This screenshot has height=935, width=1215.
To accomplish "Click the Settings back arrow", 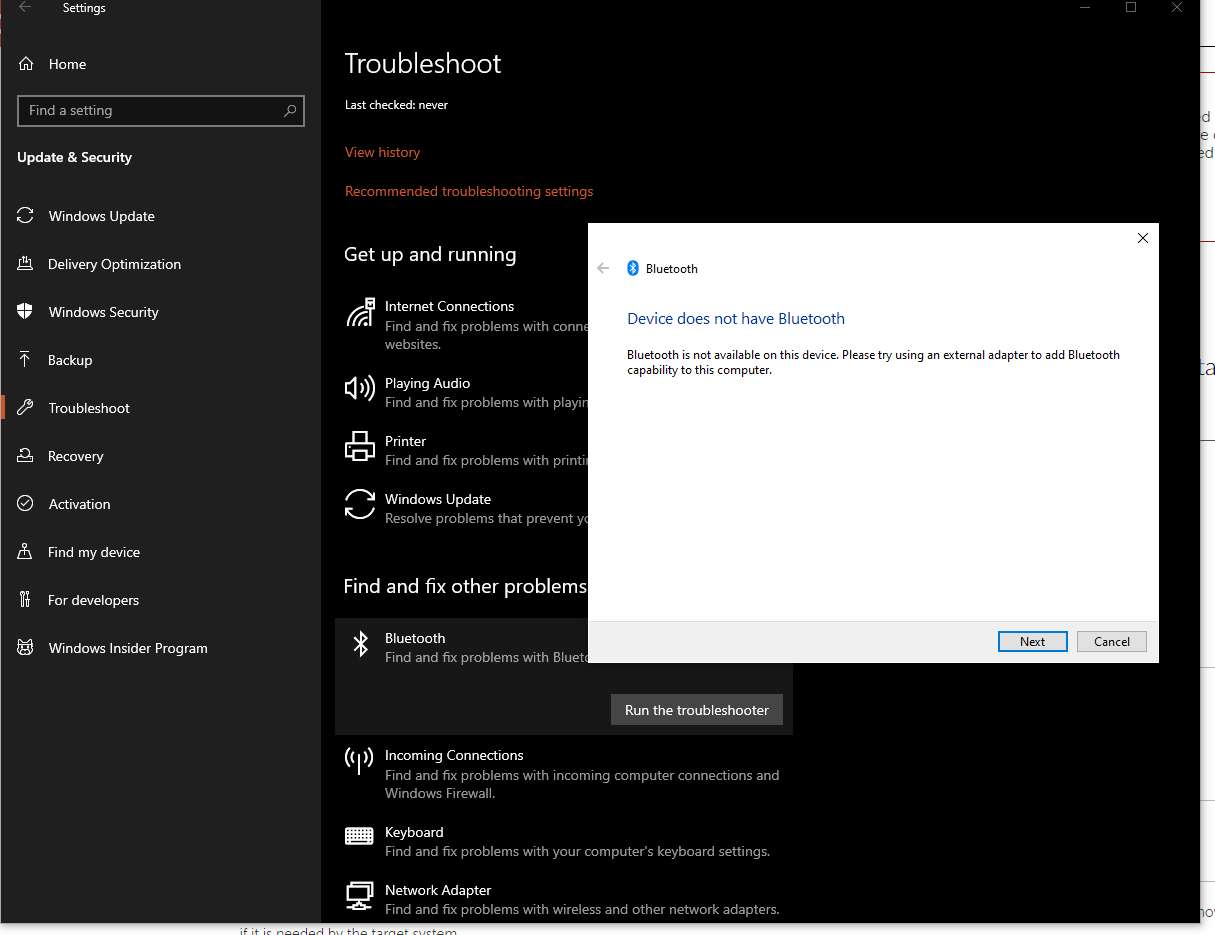I will (x=25, y=8).
